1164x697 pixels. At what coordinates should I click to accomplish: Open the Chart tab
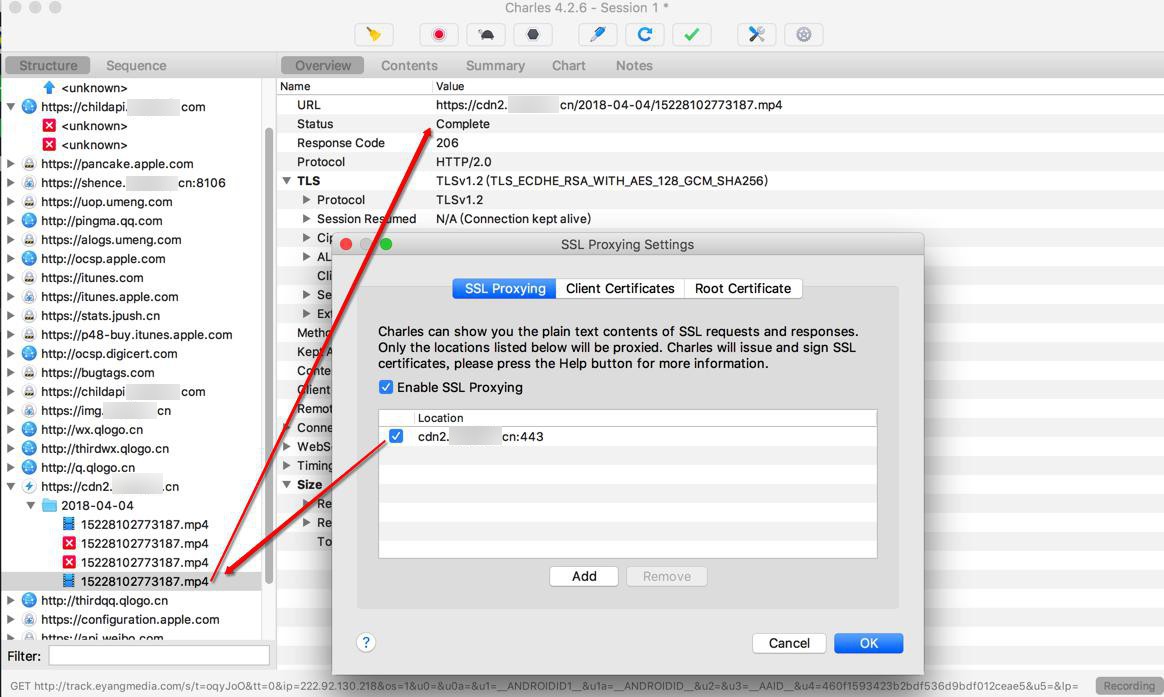(x=569, y=65)
